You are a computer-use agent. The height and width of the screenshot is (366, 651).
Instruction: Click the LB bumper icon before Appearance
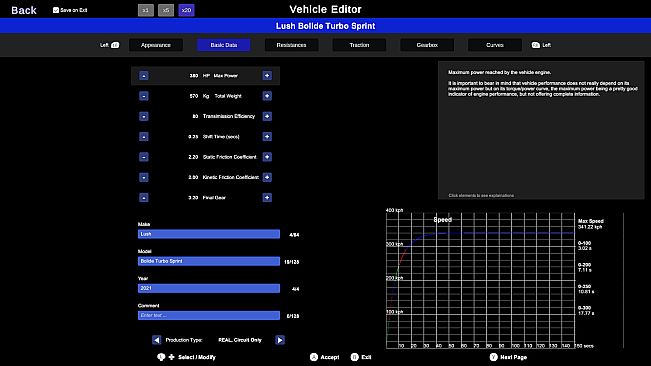[x=115, y=45]
